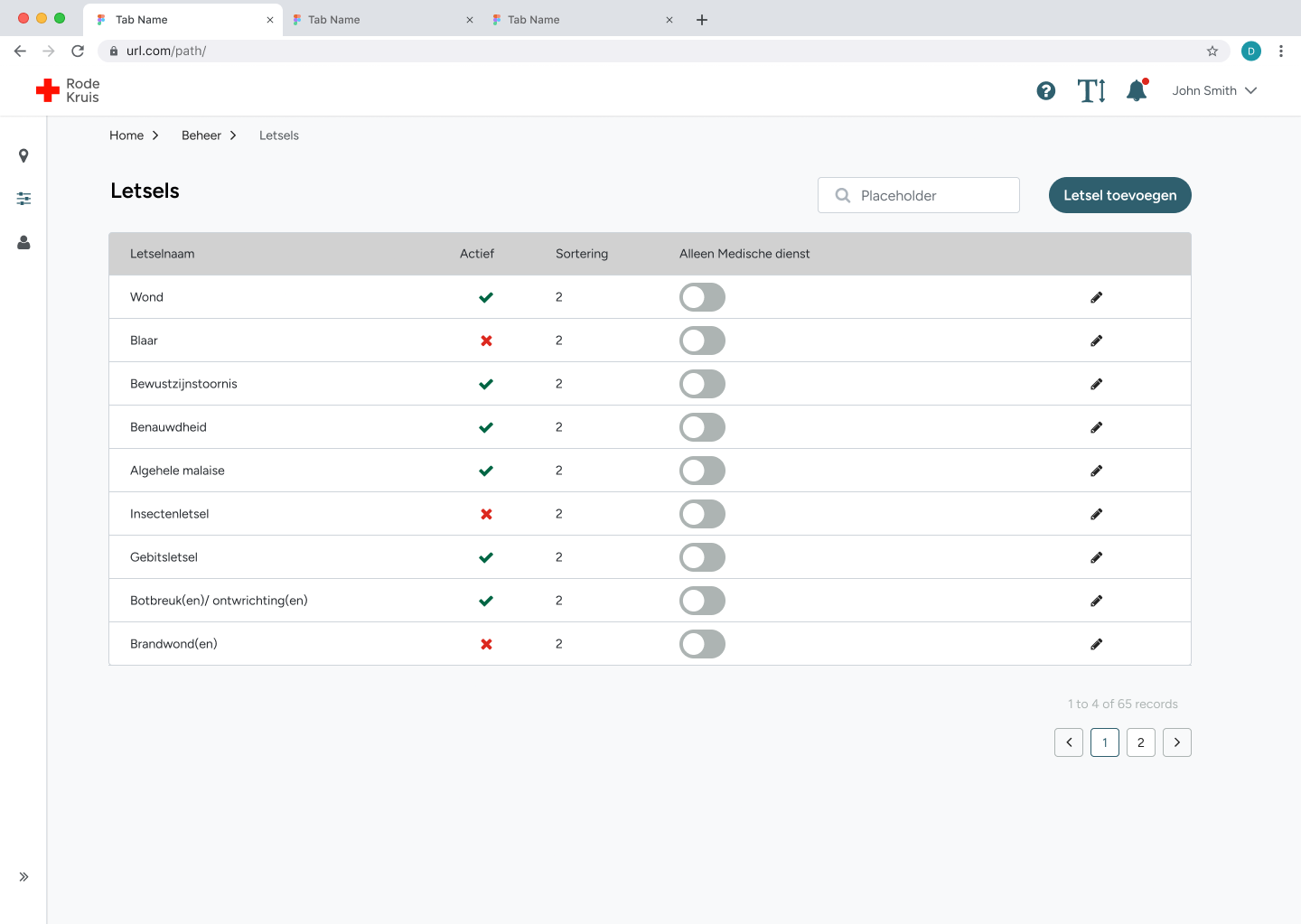Click the Alleen Medische dienst column header

(744, 254)
